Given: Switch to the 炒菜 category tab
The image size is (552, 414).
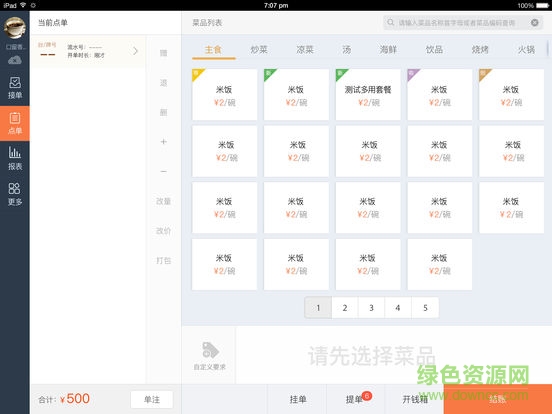Looking at the screenshot, I should click(x=259, y=50).
